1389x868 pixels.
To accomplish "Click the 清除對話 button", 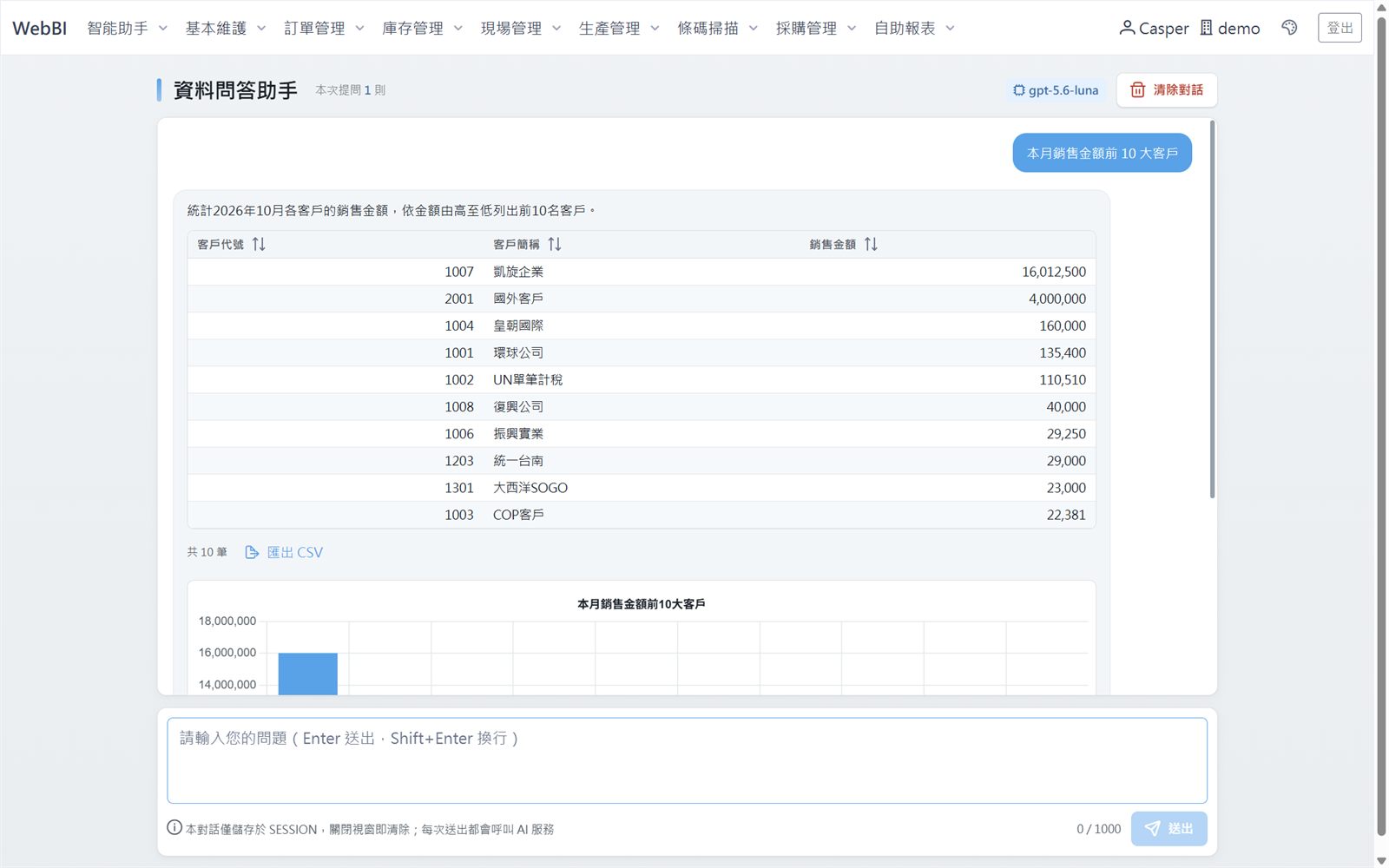I will click(1167, 90).
